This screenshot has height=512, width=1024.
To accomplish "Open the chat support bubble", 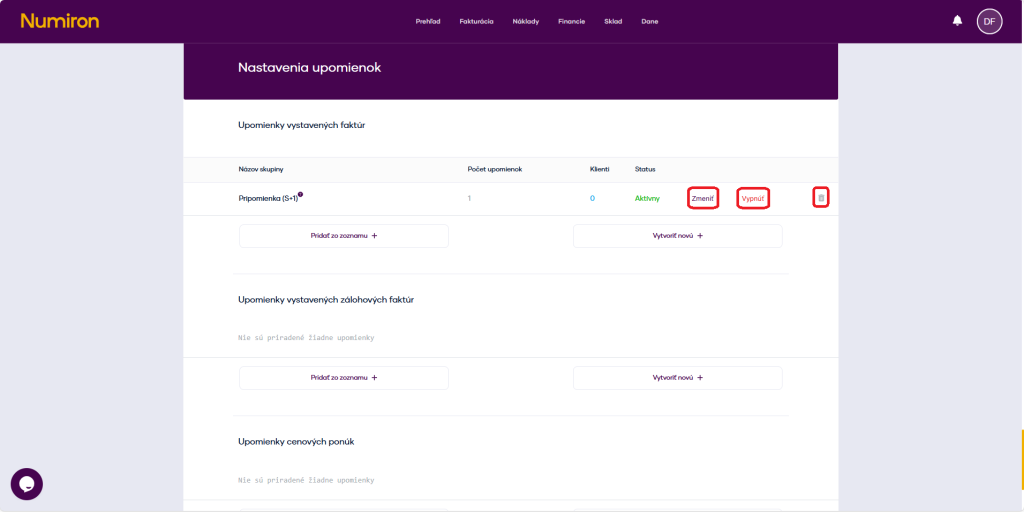I will click(27, 484).
